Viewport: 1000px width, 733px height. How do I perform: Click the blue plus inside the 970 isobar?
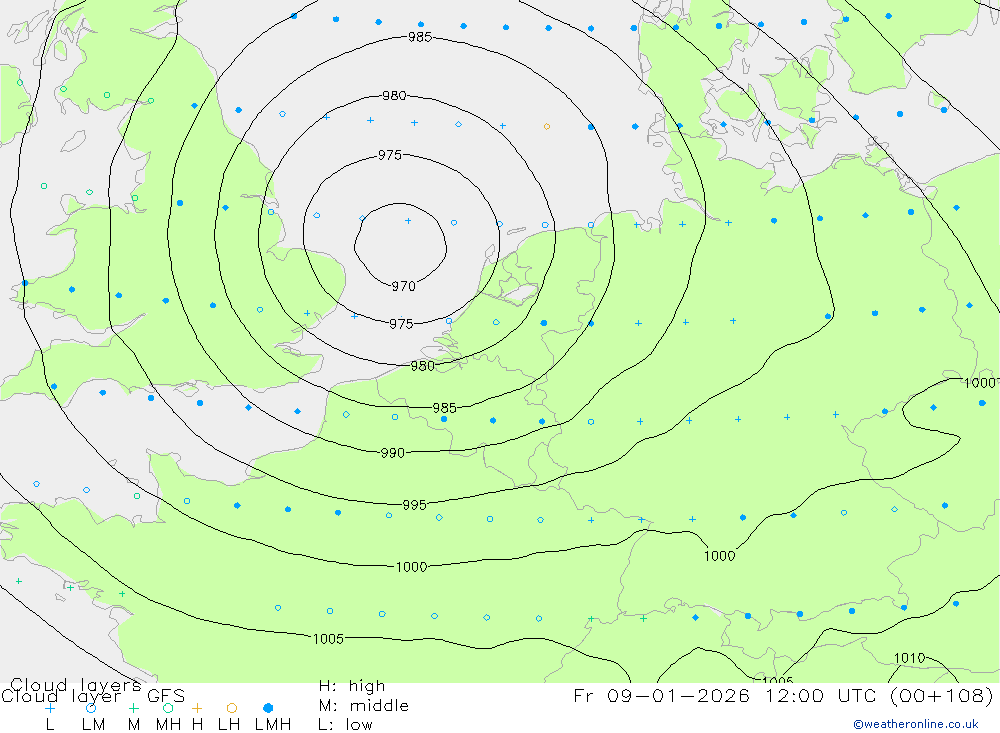tap(408, 221)
